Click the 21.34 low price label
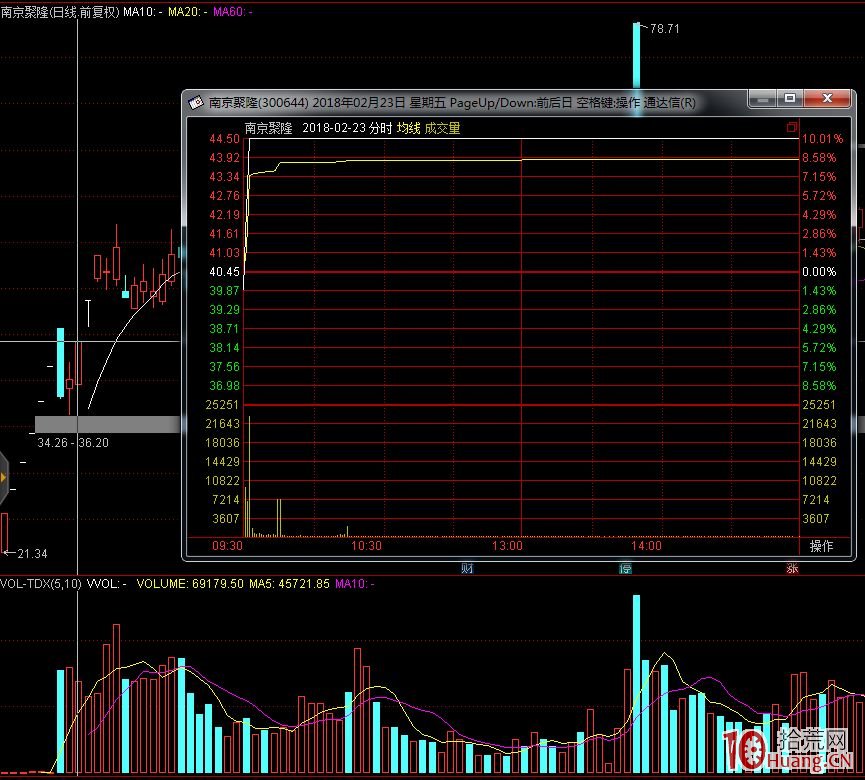Image resolution: width=865 pixels, height=780 pixels. [x=32, y=553]
